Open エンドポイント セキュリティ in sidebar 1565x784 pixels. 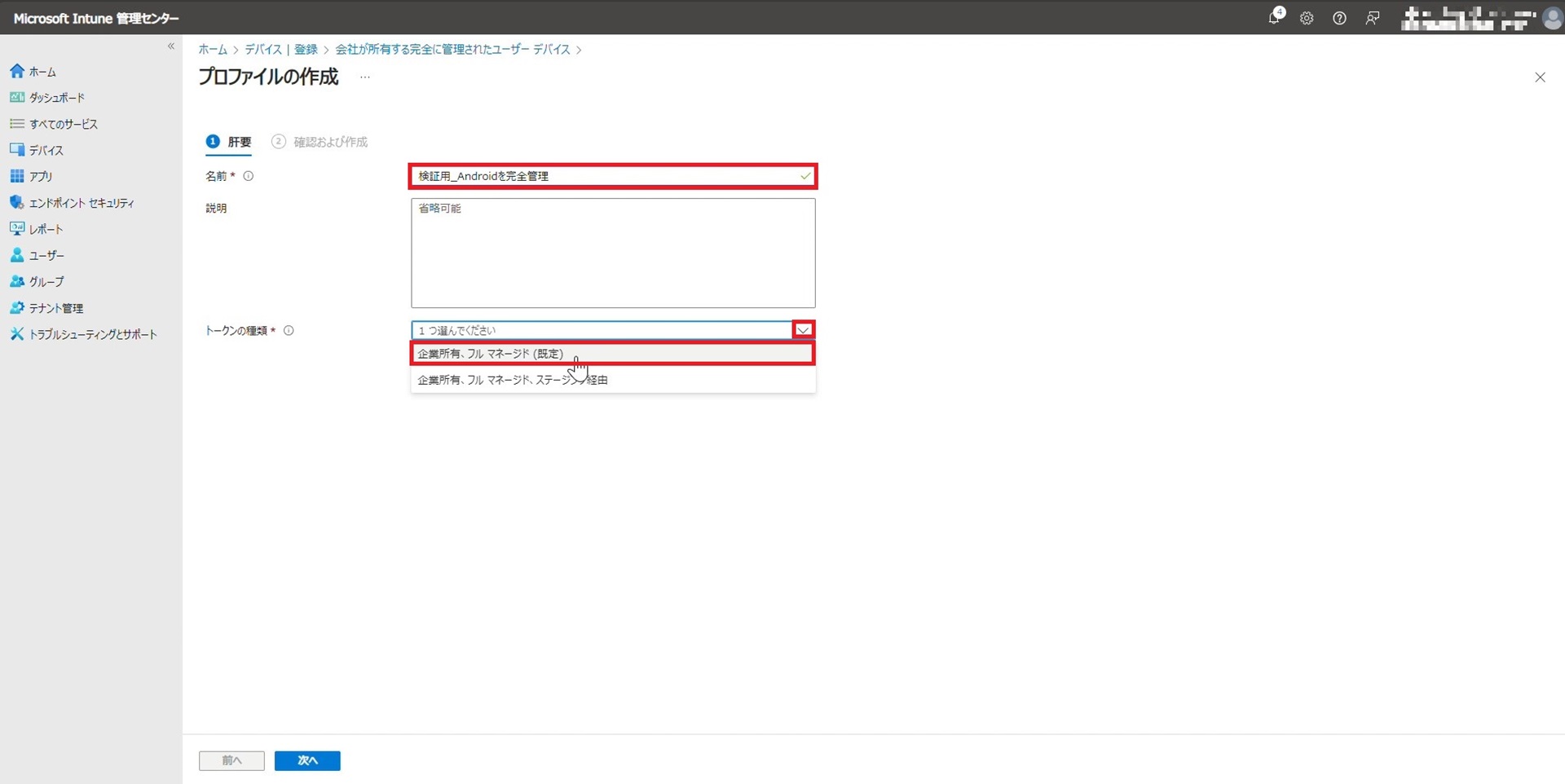pyautogui.click(x=82, y=203)
